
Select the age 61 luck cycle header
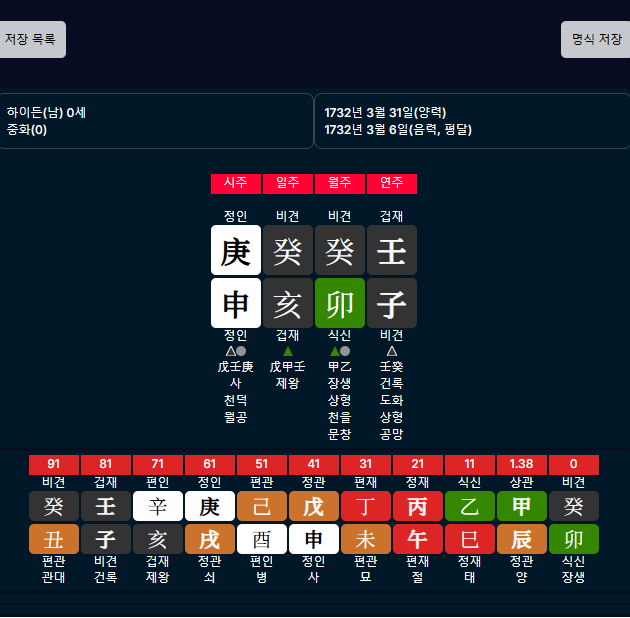coord(210,465)
